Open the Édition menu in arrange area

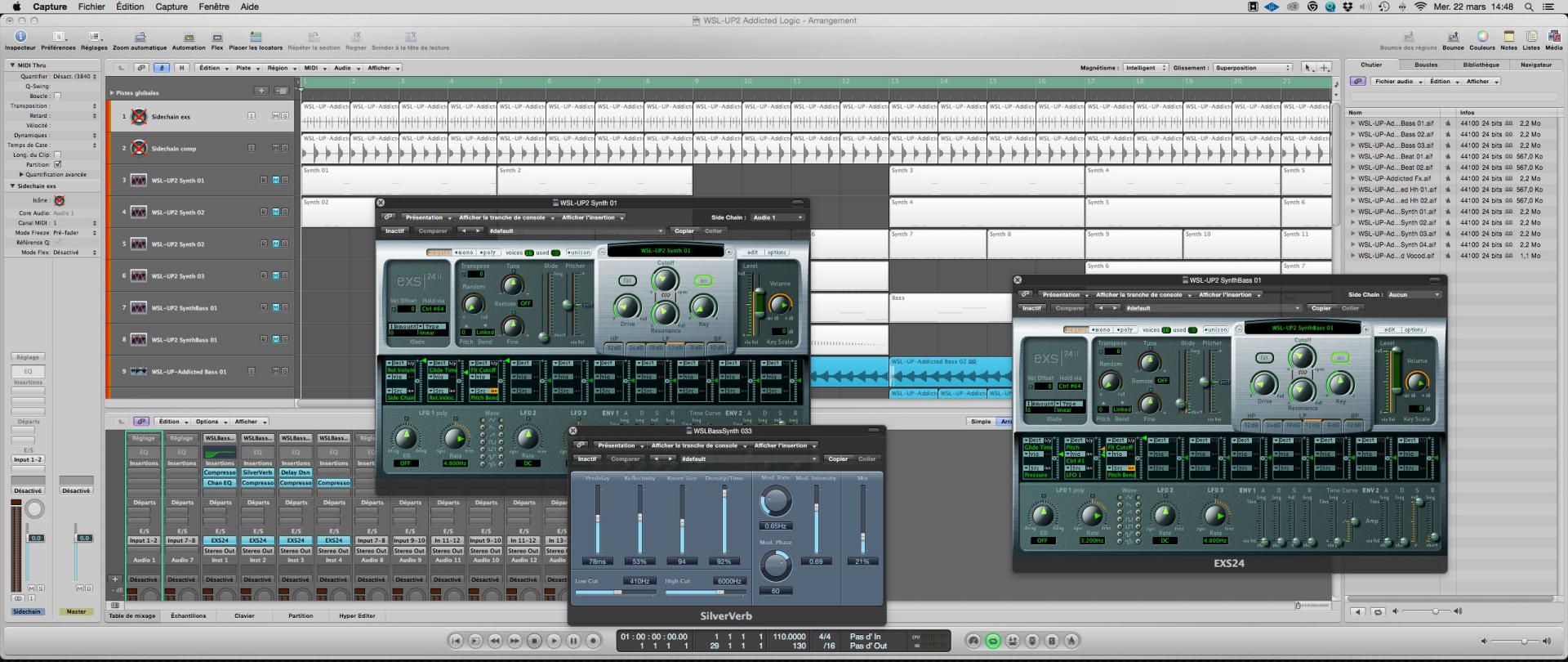pos(212,68)
